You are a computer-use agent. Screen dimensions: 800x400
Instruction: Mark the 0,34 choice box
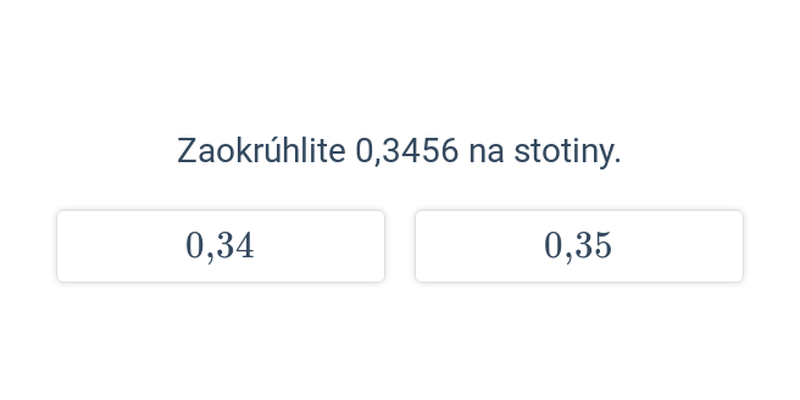click(220, 246)
